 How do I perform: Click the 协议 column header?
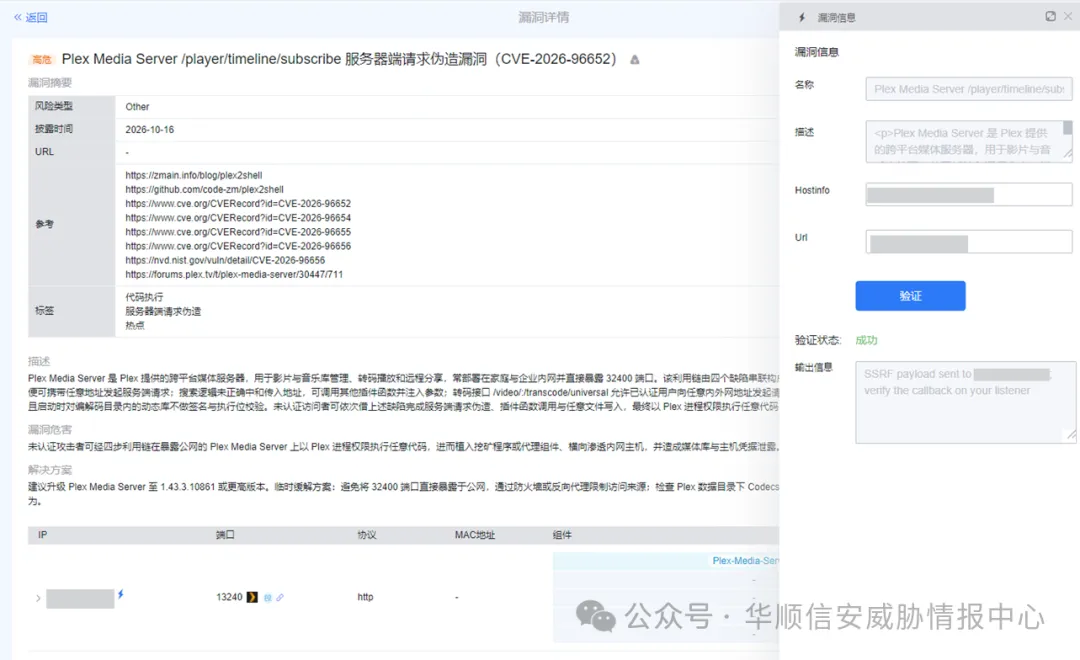click(x=366, y=535)
